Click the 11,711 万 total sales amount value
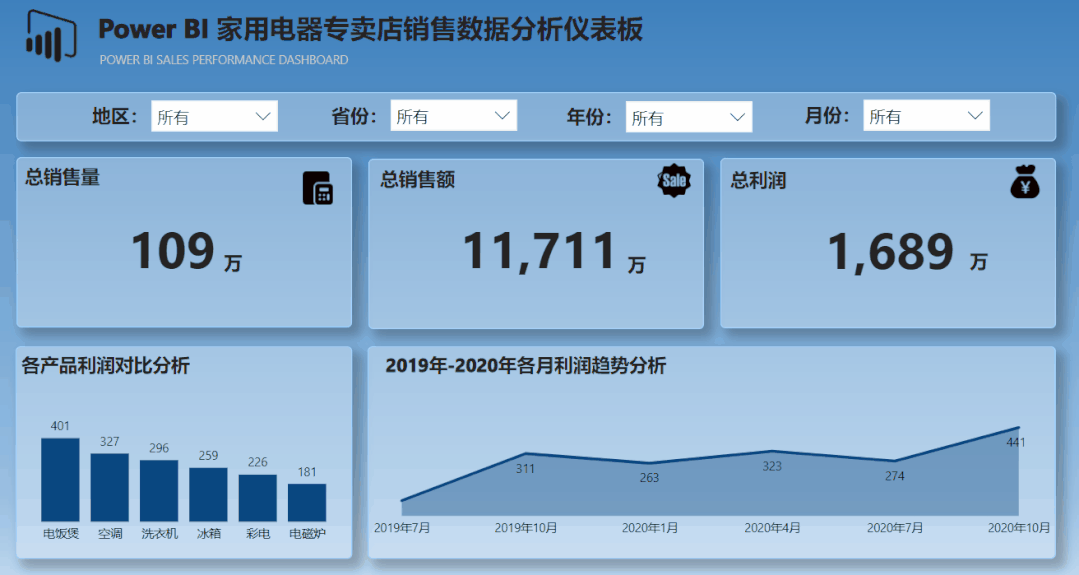The height and width of the screenshot is (575, 1079). tap(554, 252)
